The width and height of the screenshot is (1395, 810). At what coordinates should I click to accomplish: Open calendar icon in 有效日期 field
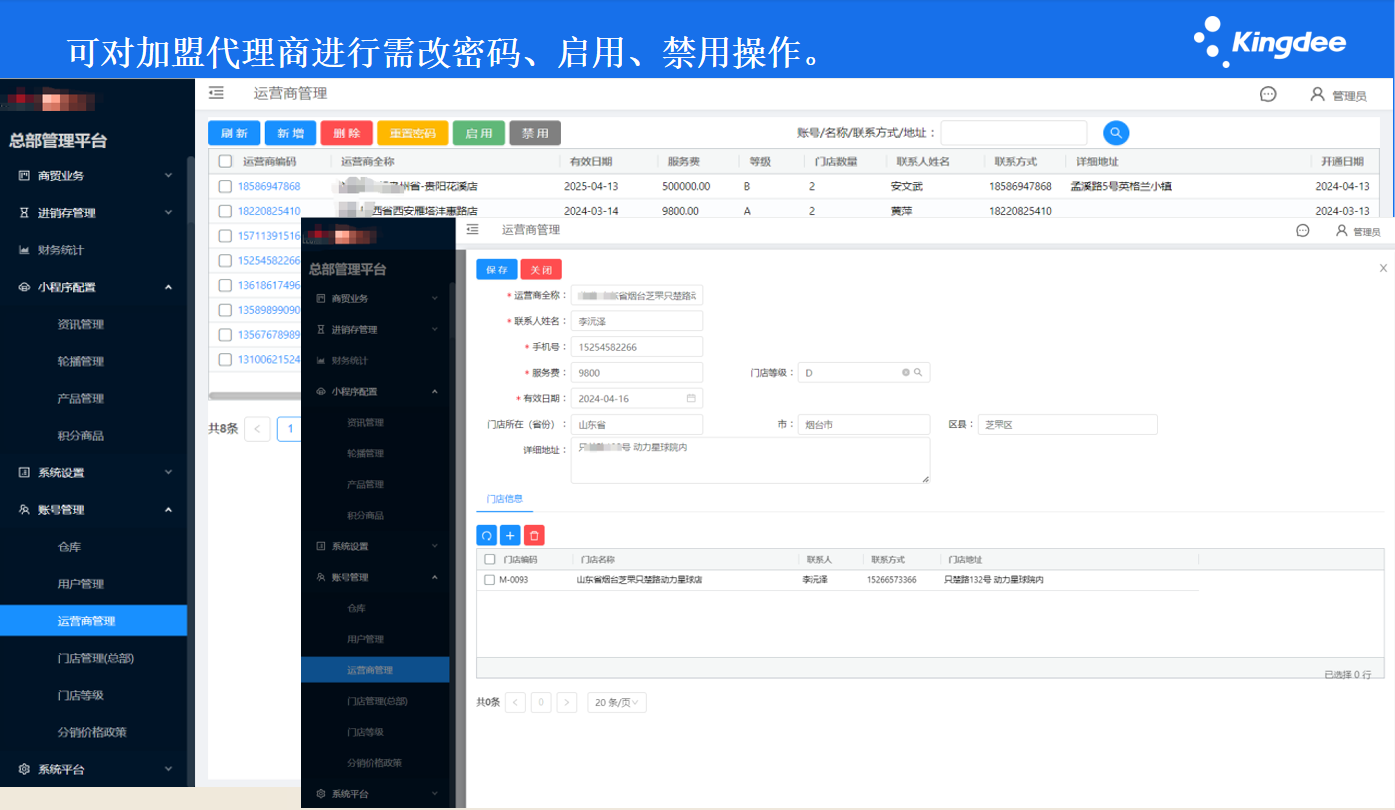click(x=691, y=398)
